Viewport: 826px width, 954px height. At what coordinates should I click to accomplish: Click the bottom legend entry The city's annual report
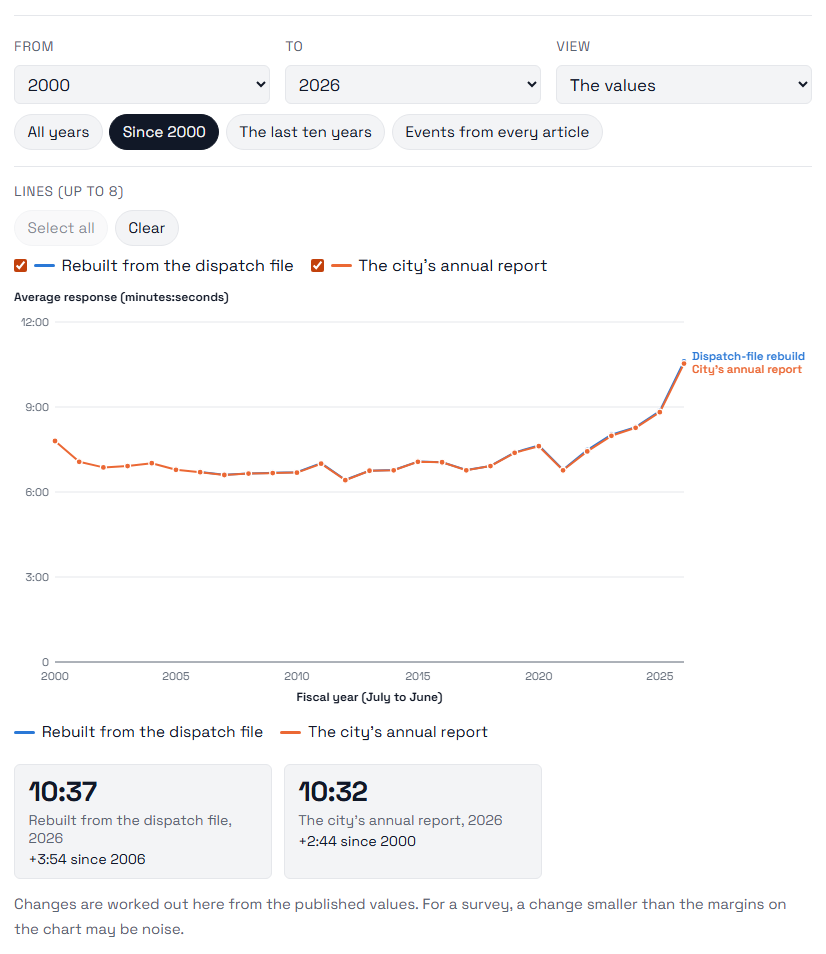tap(384, 732)
